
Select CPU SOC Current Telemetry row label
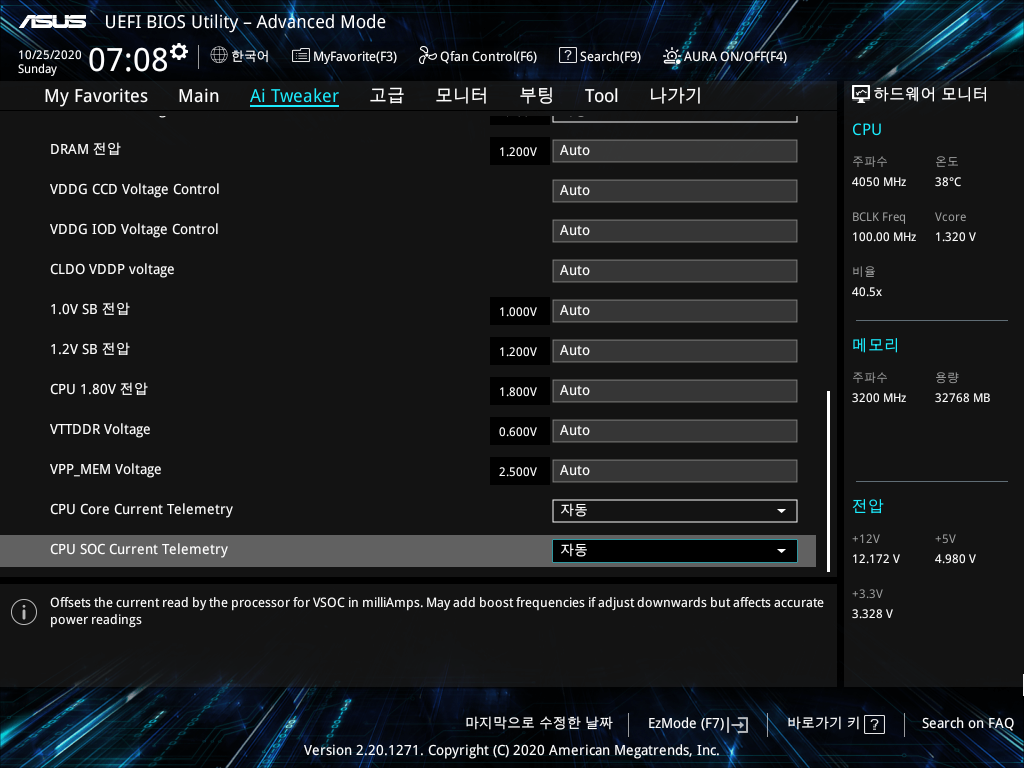(x=138, y=549)
